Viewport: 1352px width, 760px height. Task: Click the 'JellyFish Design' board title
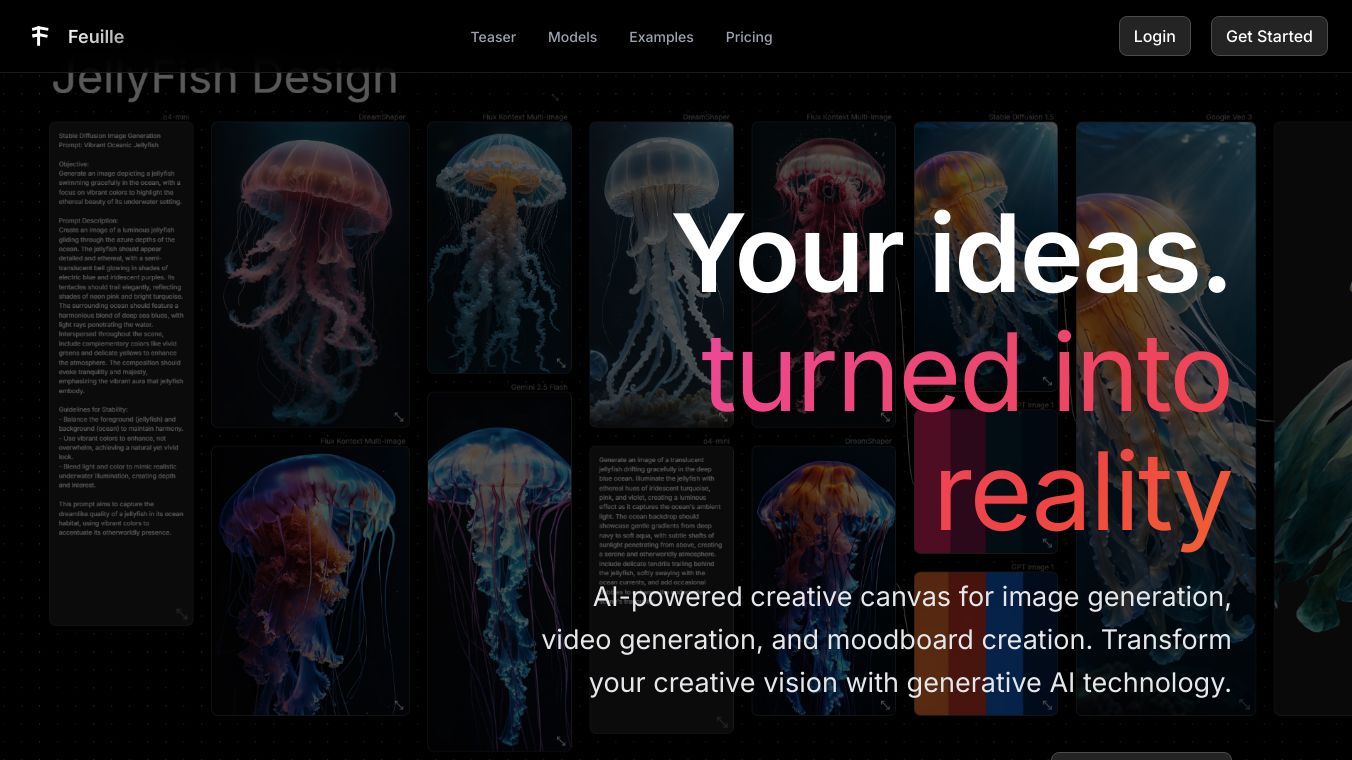point(224,77)
